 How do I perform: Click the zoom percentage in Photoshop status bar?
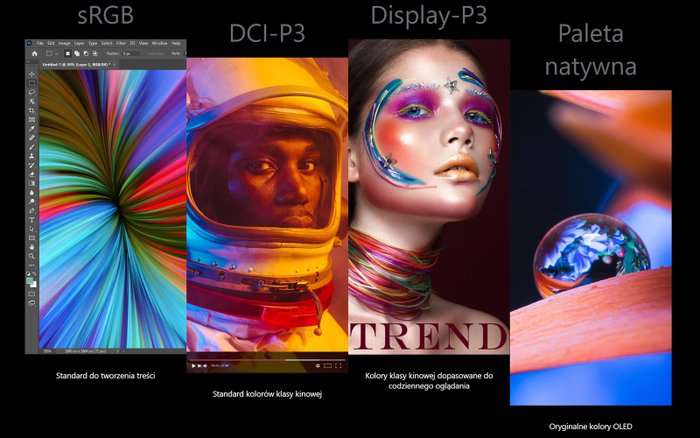(47, 351)
